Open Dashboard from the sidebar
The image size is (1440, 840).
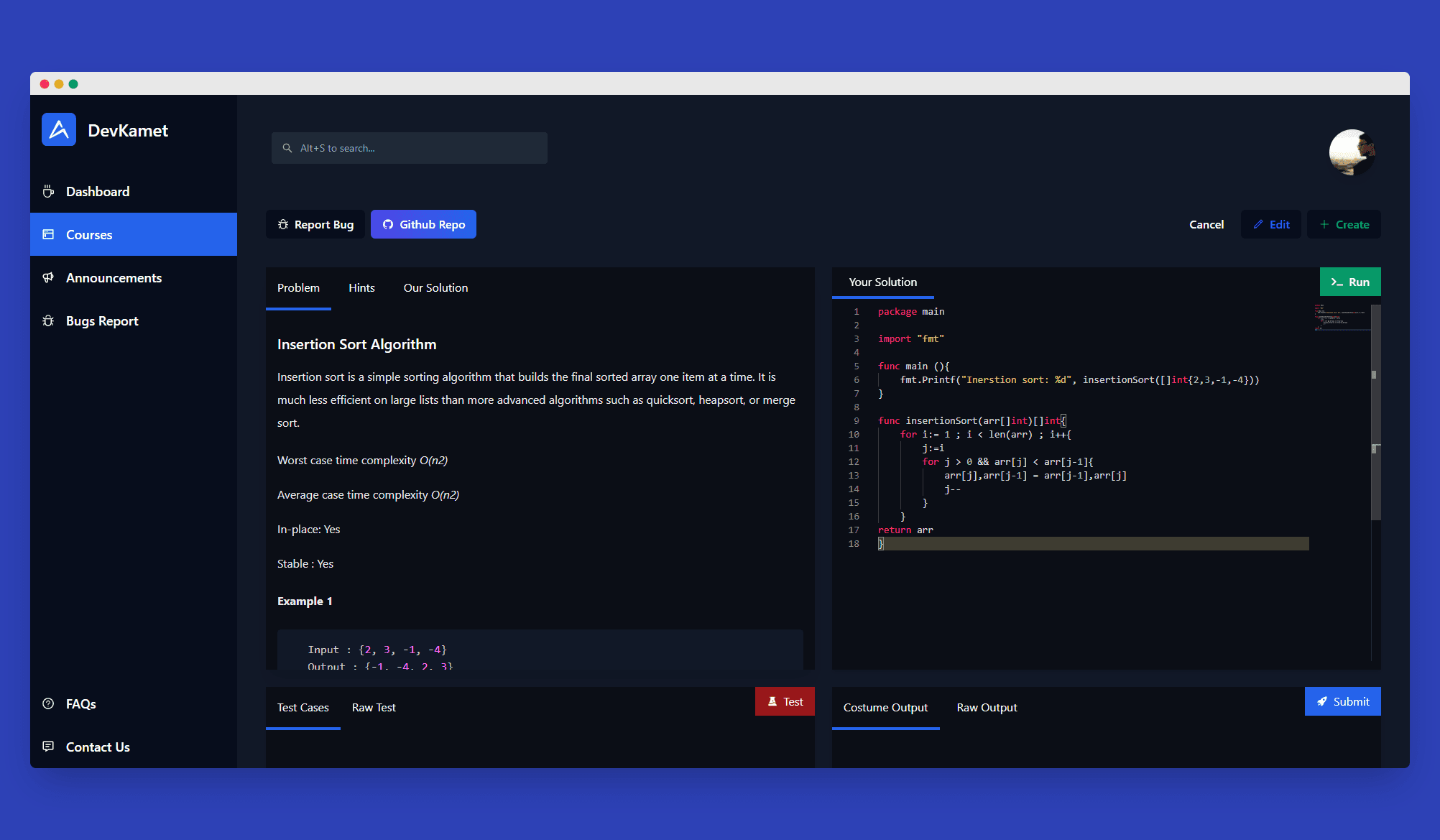click(98, 192)
